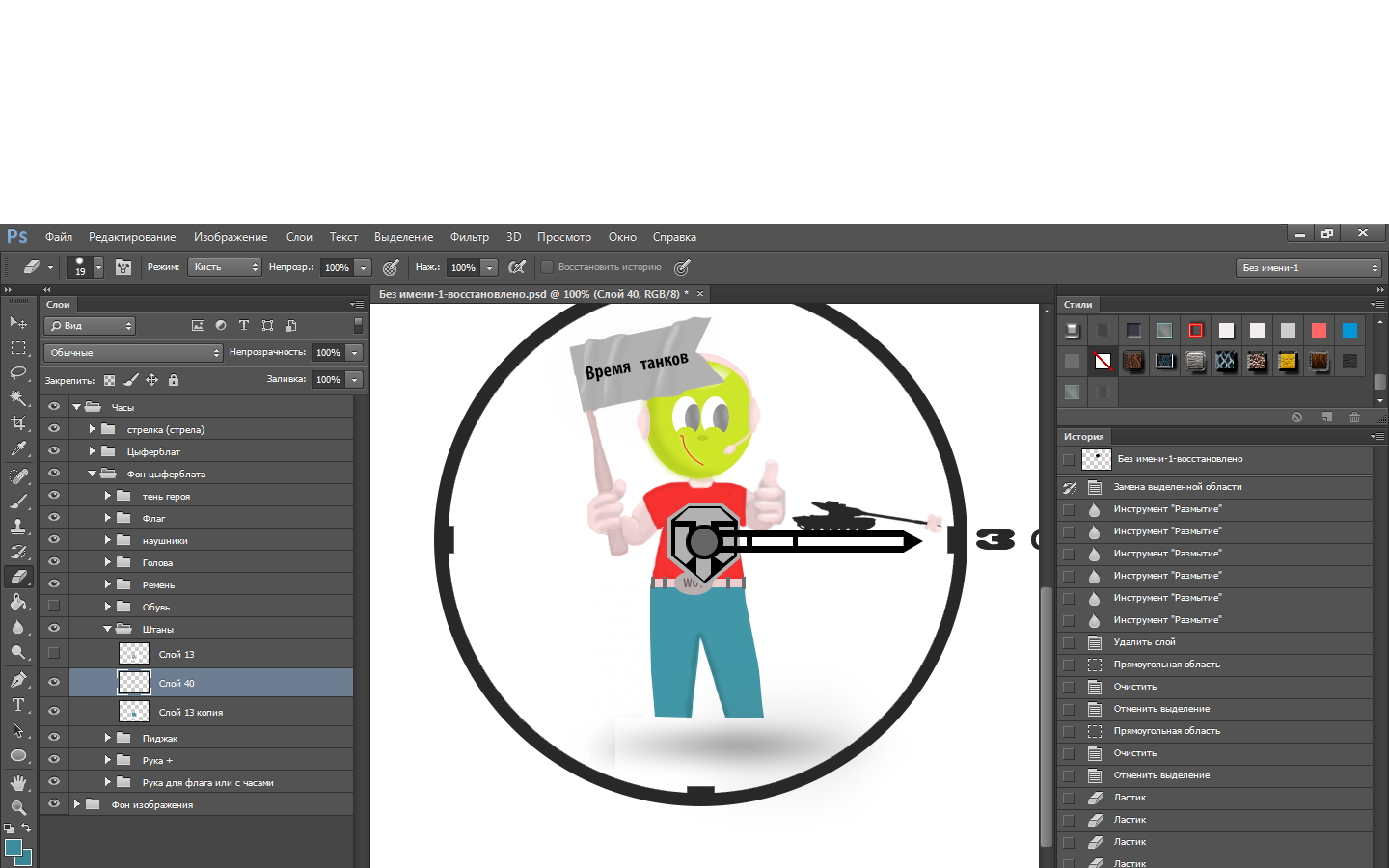The height and width of the screenshot is (868, 1389).
Task: Expand the наушники group
Action: [x=108, y=540]
